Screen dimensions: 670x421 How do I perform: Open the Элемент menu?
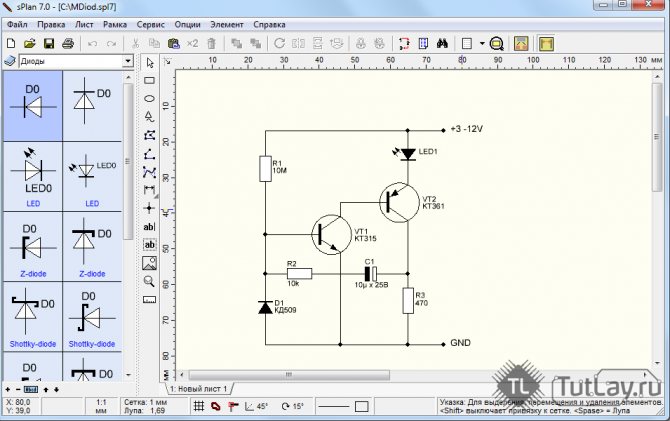click(x=227, y=23)
